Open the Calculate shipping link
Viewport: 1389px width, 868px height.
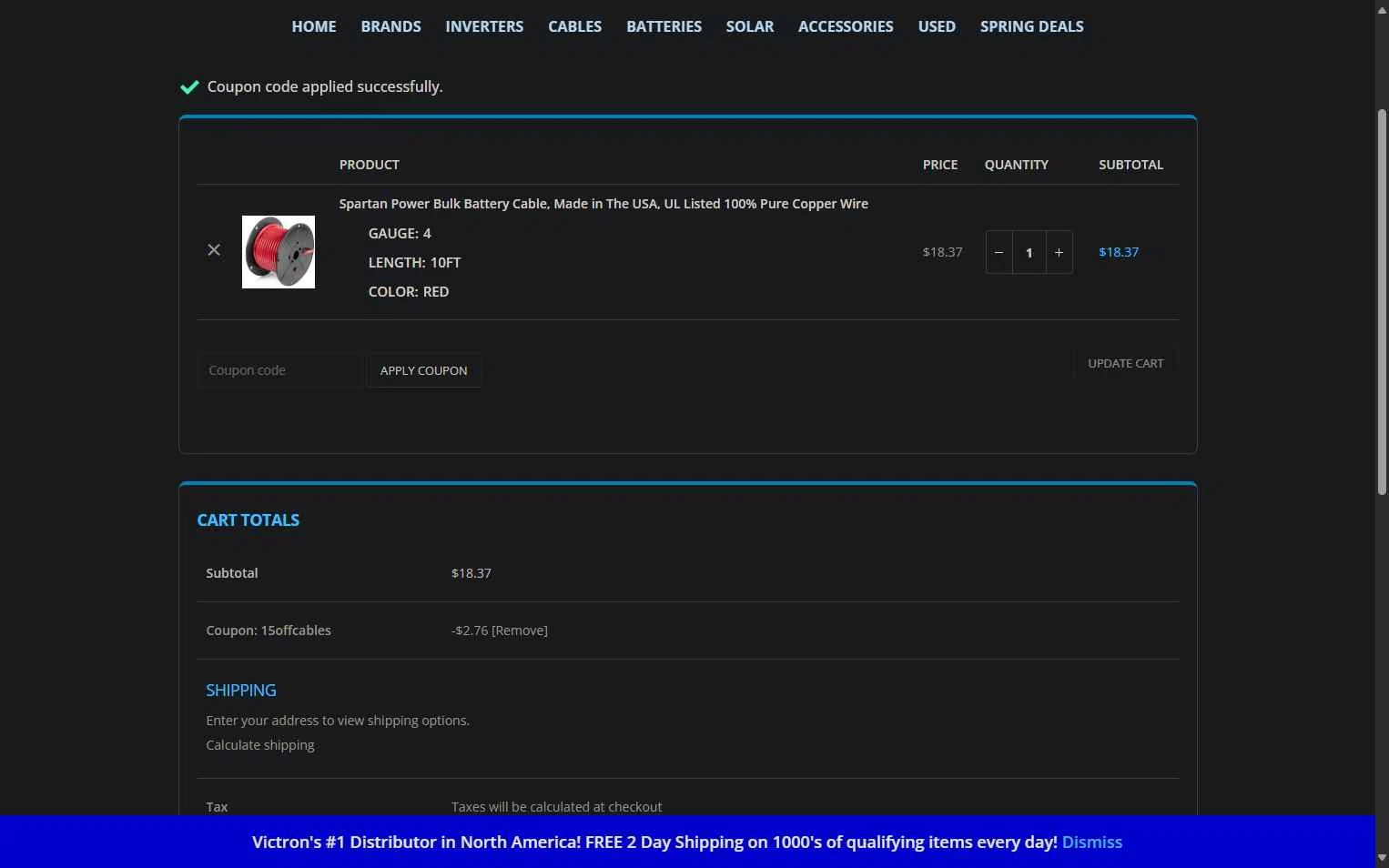260,745
